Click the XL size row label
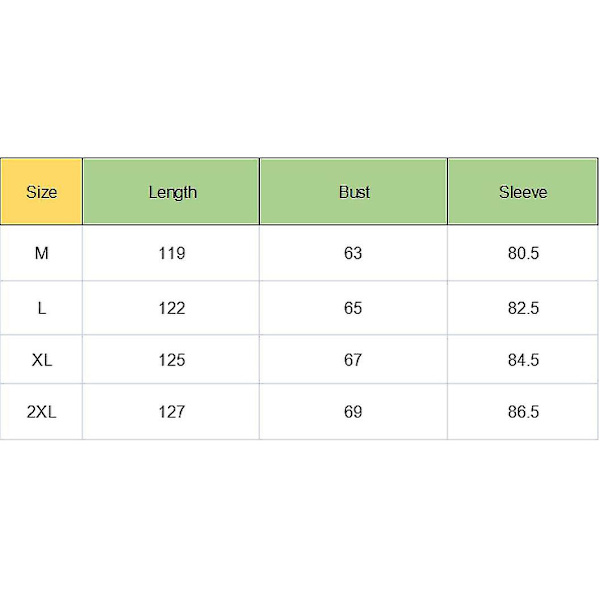Image resolution: width=600 pixels, height=600 pixels. 41,360
